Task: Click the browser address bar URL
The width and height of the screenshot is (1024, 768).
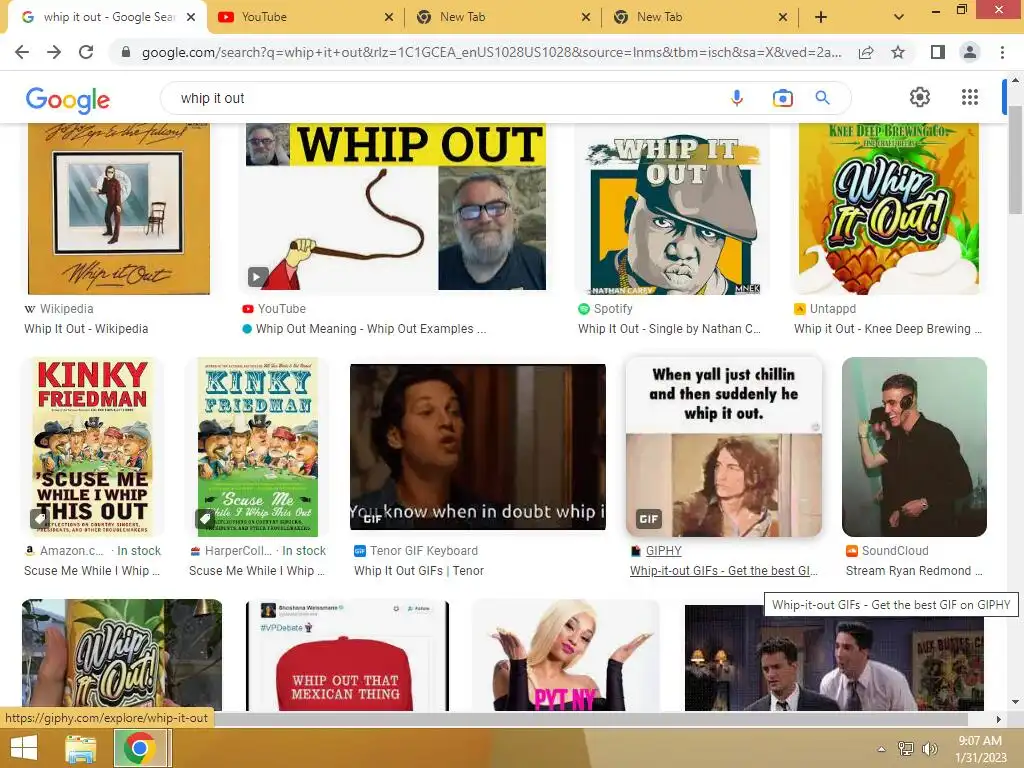Action: click(491, 52)
